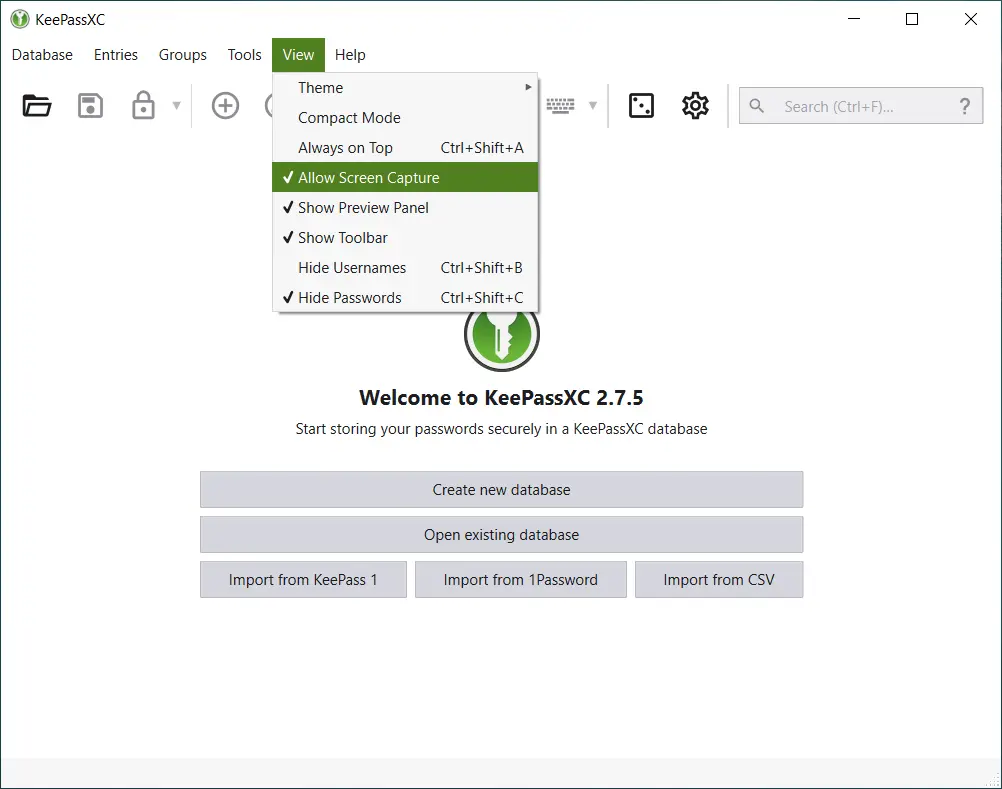Click Open existing database button

click(502, 535)
